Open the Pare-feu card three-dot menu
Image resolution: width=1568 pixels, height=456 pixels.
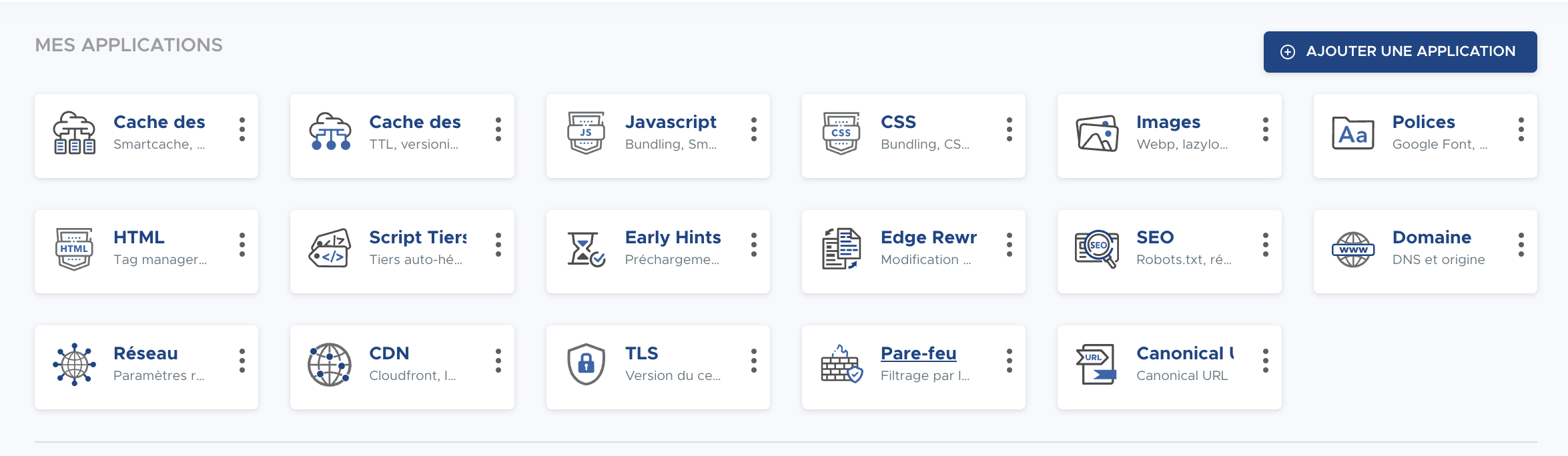tap(1010, 361)
